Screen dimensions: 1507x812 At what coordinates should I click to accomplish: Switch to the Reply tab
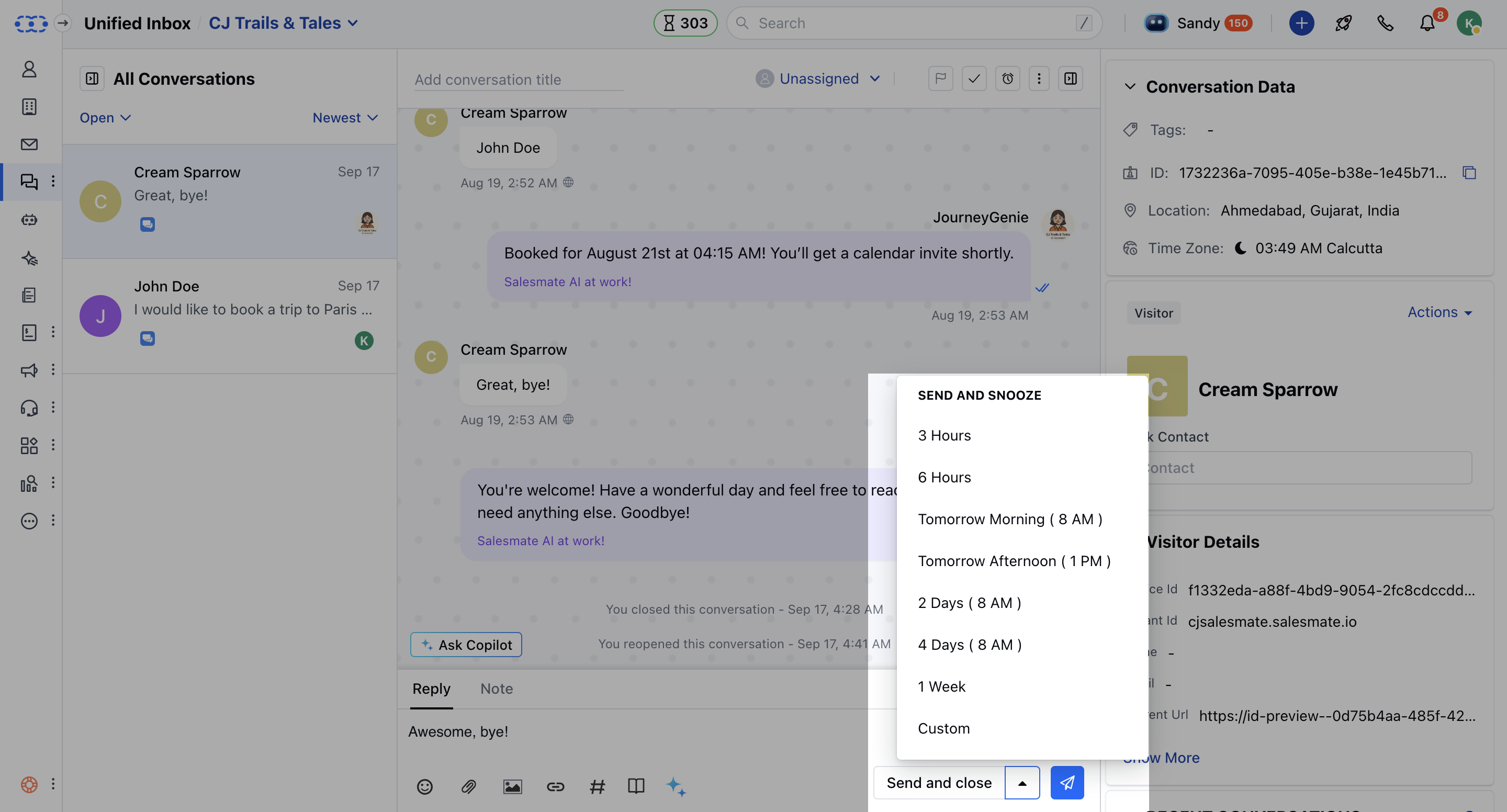(431, 689)
